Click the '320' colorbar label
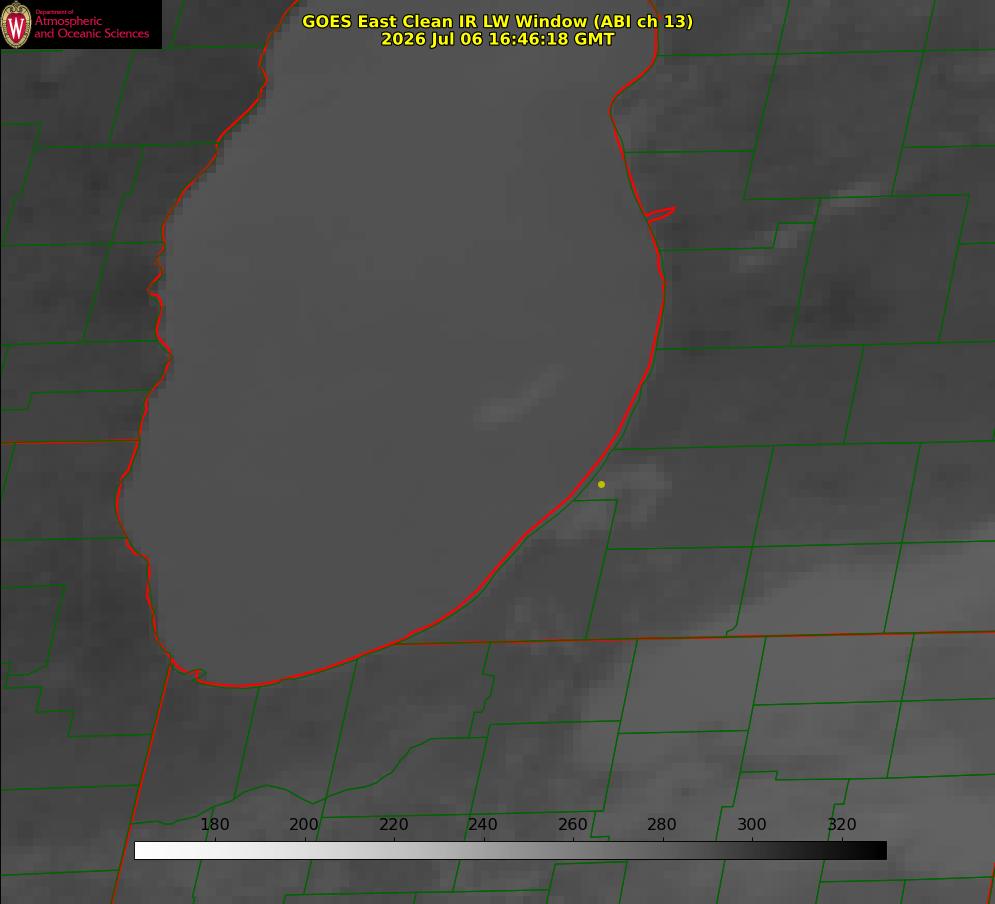 click(842, 824)
